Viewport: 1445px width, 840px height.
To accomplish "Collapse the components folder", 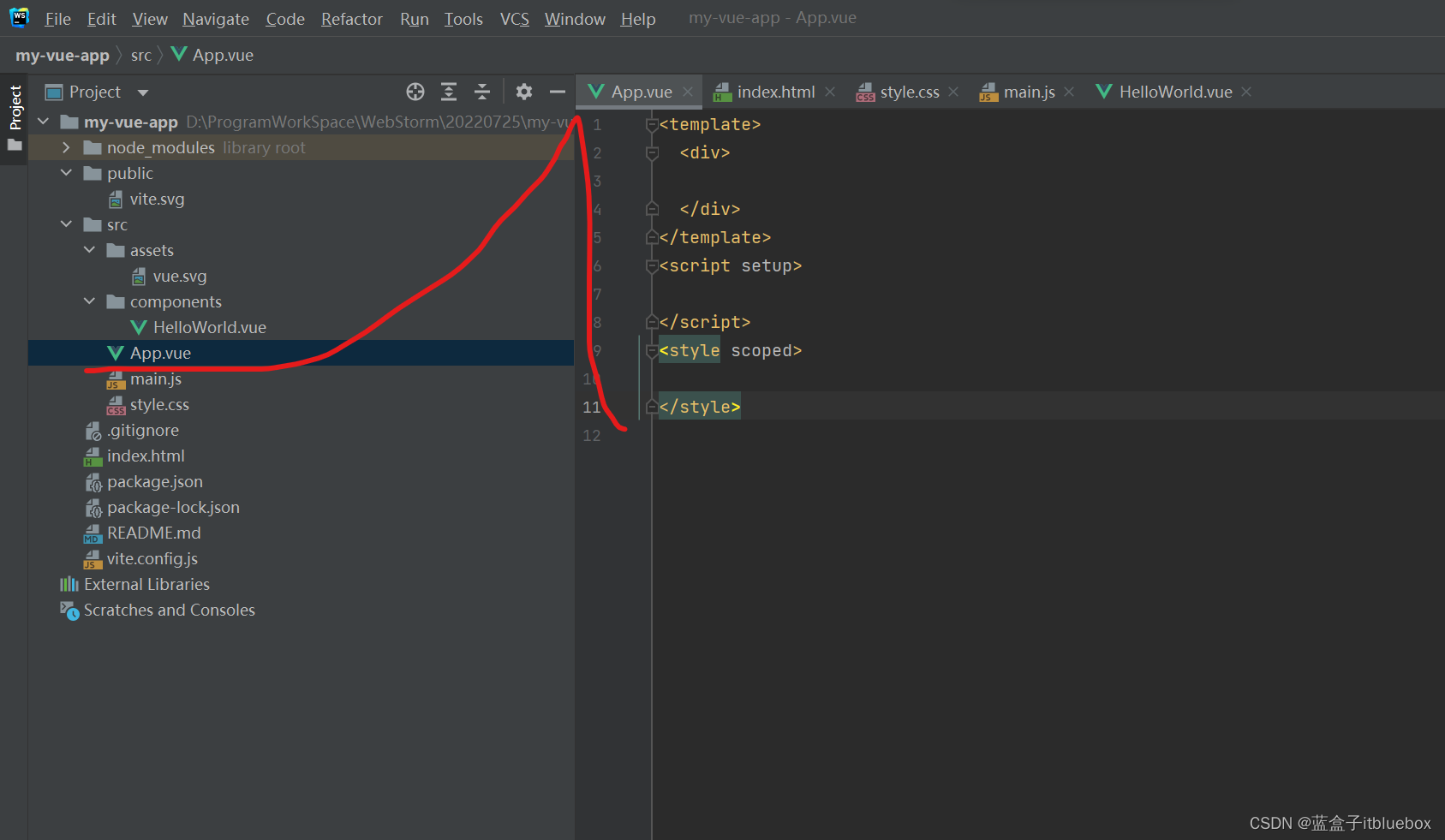I will click(x=89, y=301).
